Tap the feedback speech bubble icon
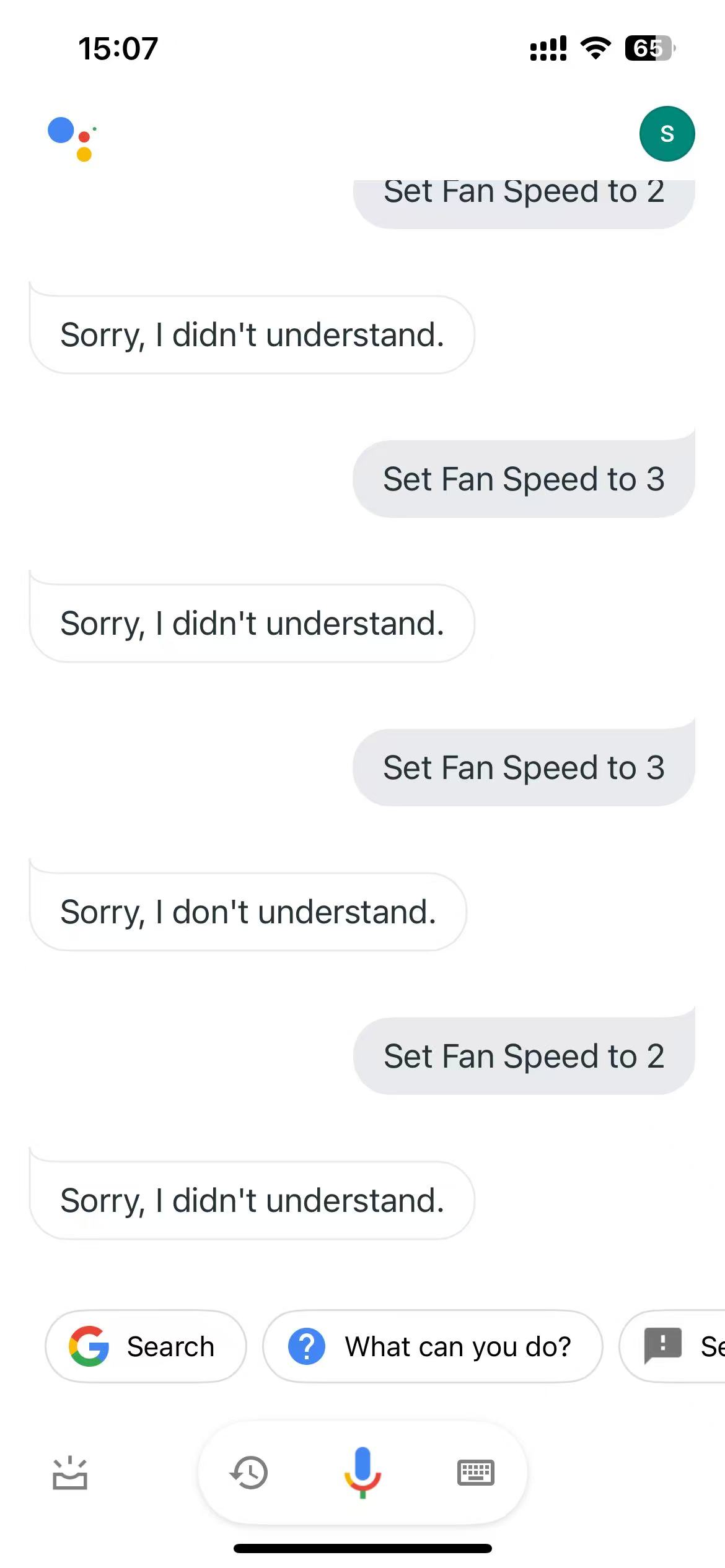725x1568 pixels. tap(662, 1346)
